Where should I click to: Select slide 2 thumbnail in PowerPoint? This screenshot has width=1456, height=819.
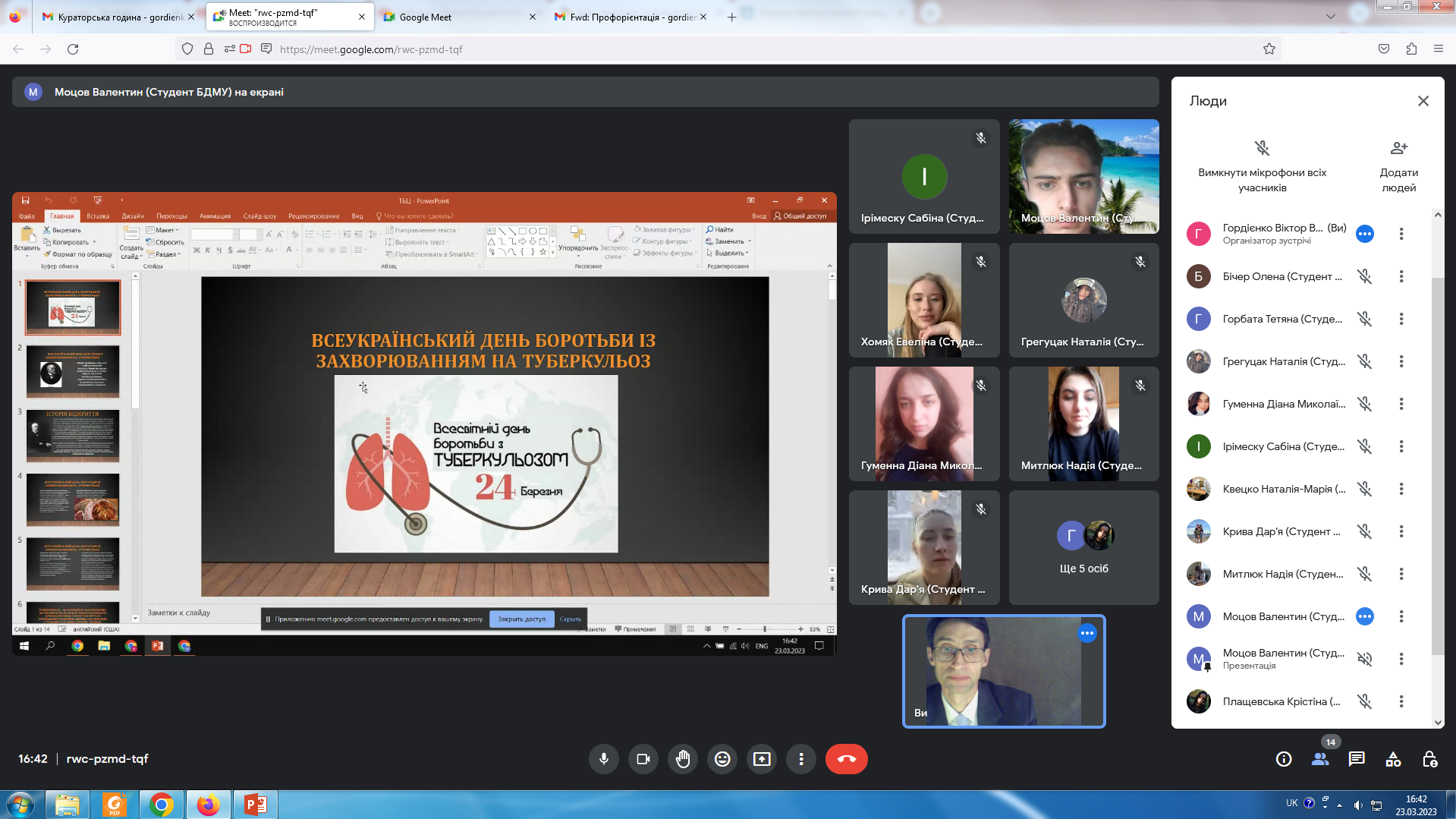click(x=73, y=371)
